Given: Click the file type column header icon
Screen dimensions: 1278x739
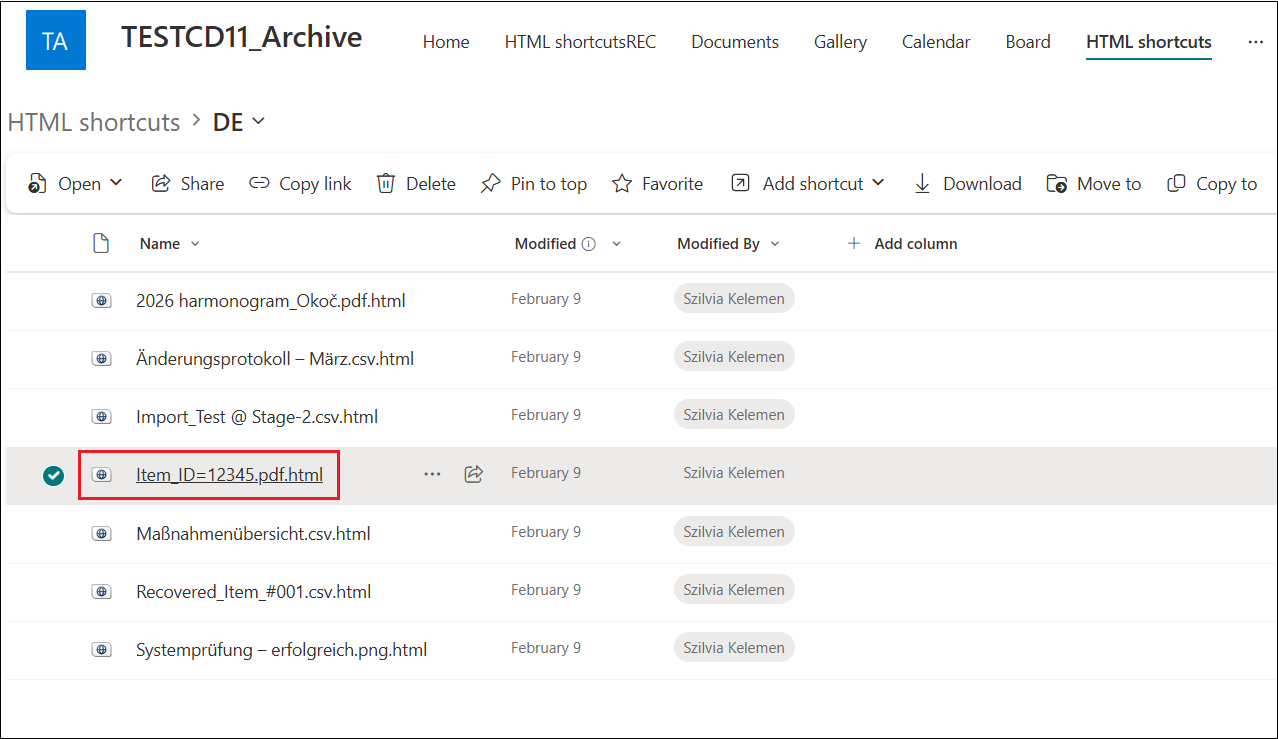Looking at the screenshot, I should tap(101, 244).
